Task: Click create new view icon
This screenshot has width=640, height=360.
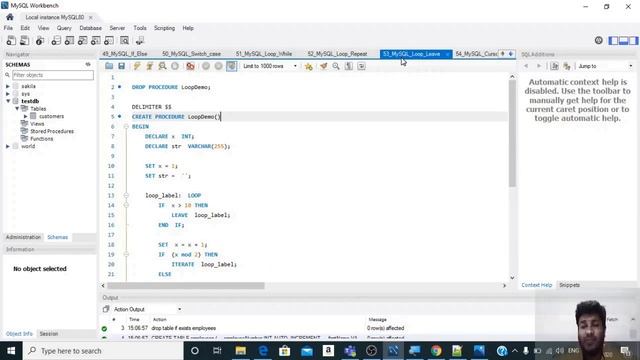Action: [x=82, y=40]
